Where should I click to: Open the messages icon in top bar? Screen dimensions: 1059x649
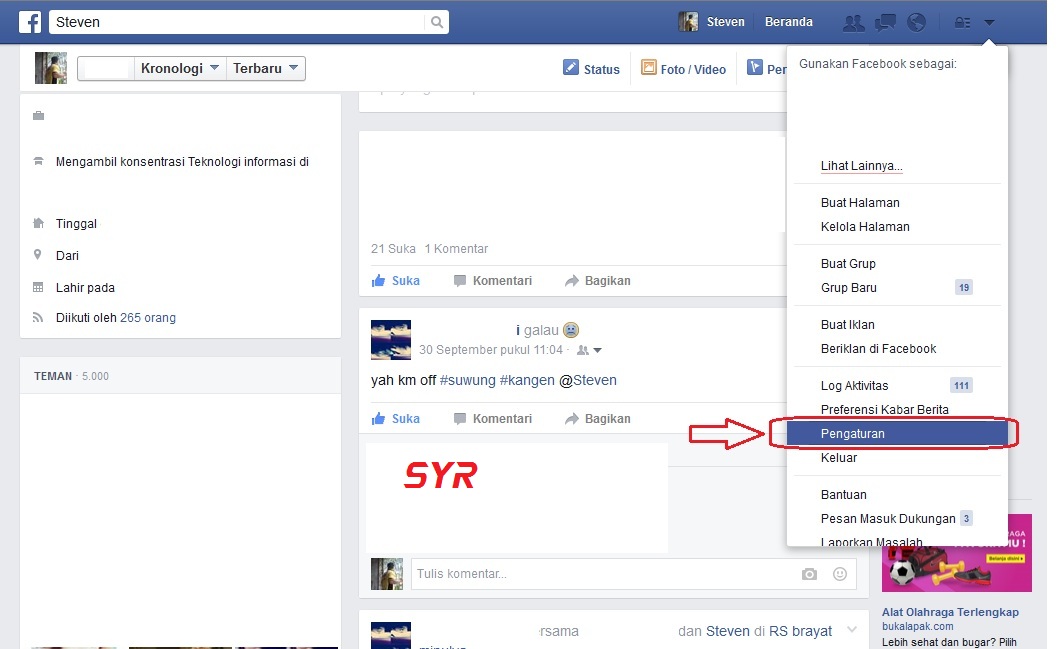(x=885, y=22)
